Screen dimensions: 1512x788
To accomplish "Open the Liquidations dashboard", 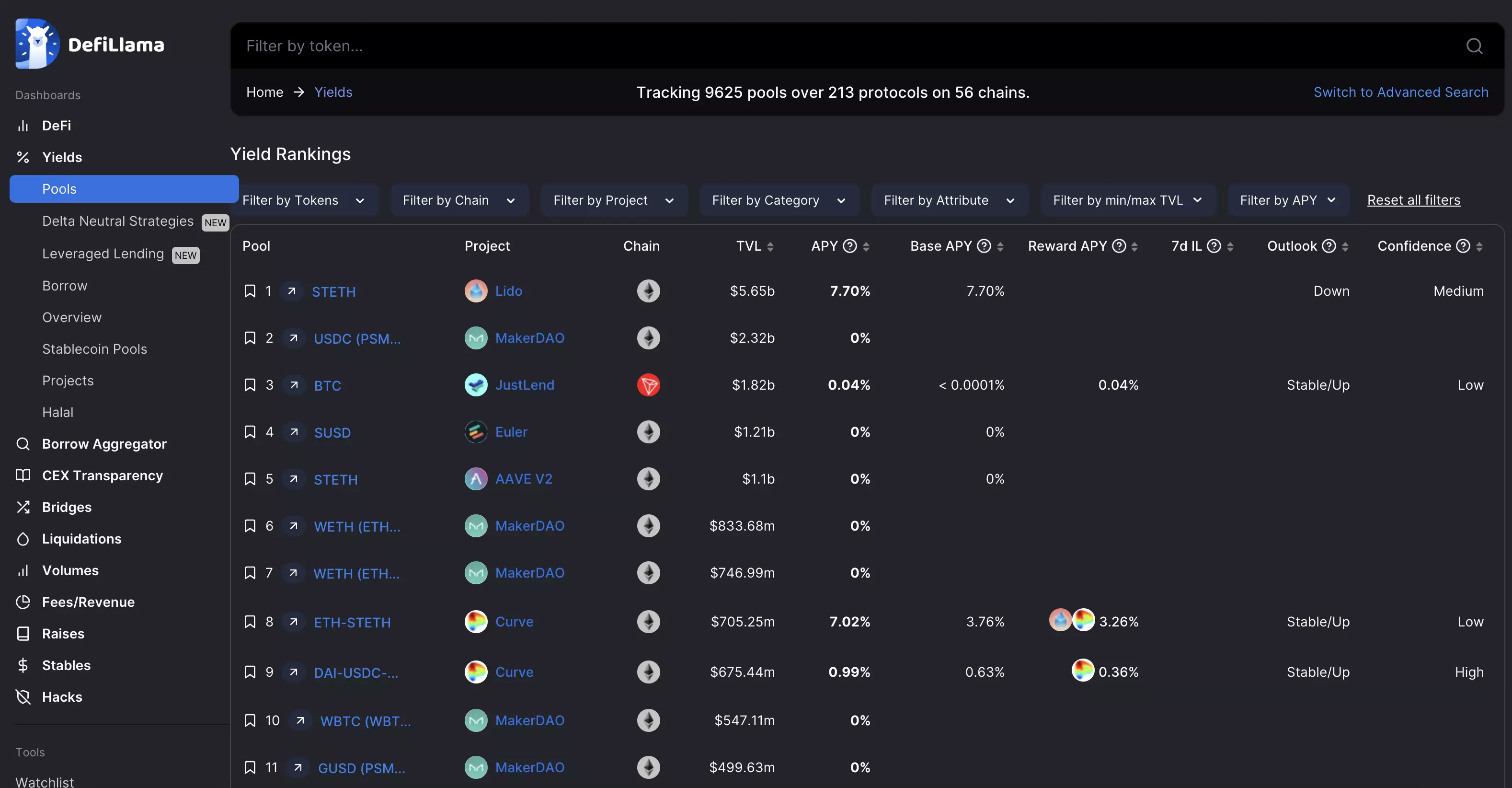I will (81, 539).
